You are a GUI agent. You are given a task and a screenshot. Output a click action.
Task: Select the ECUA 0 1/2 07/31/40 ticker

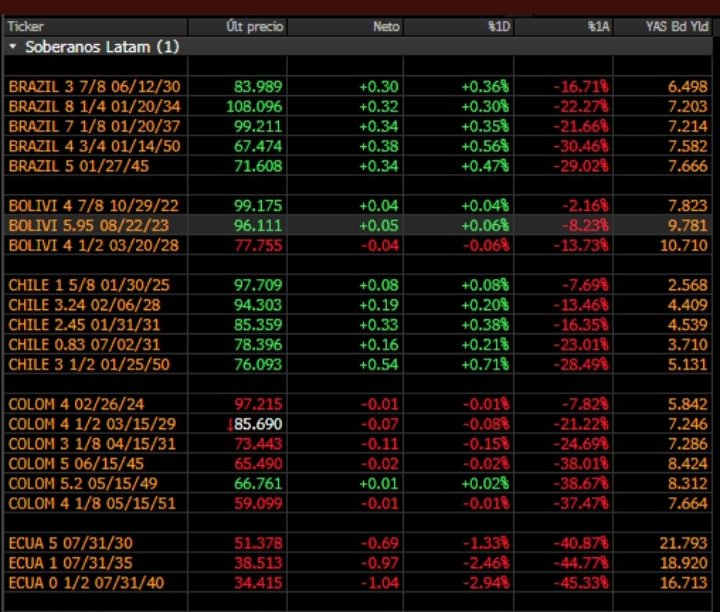click(x=86, y=583)
